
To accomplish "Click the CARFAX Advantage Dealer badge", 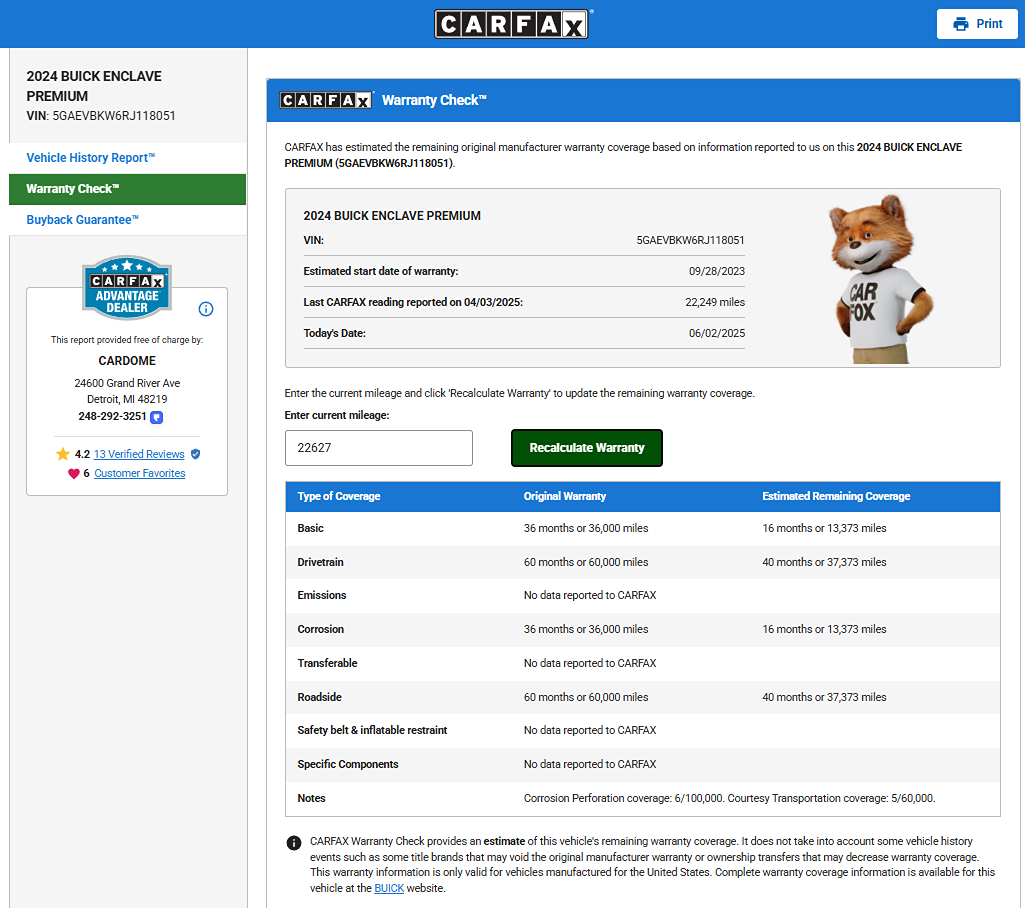I will tap(127, 287).
